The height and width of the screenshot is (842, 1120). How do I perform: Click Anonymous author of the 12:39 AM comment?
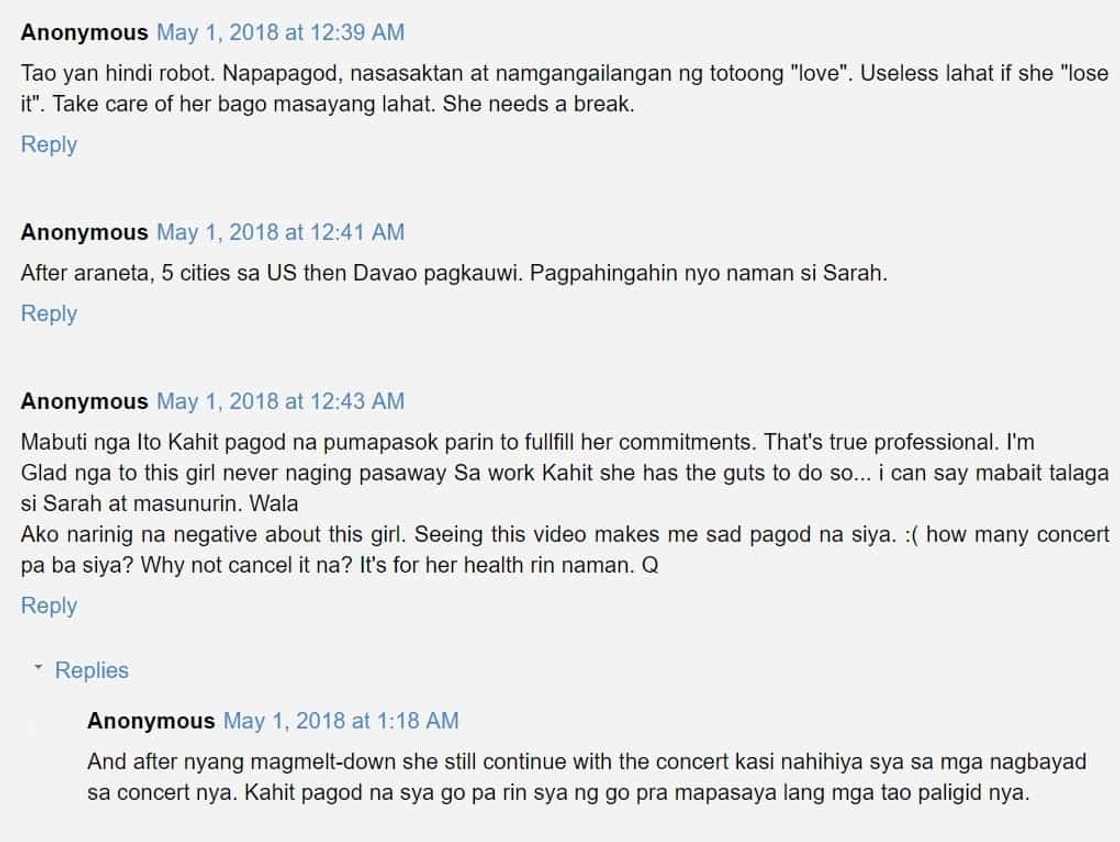[x=84, y=33]
